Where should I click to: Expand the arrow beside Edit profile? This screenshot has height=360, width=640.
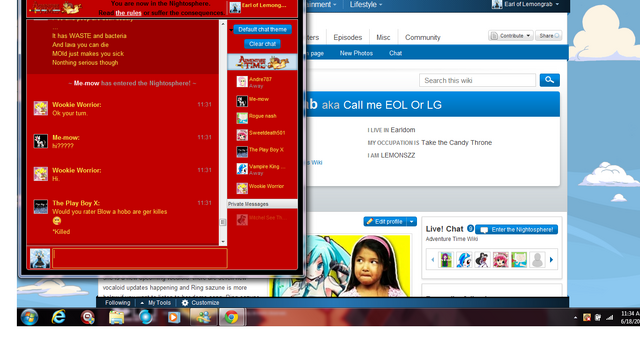[x=411, y=222]
